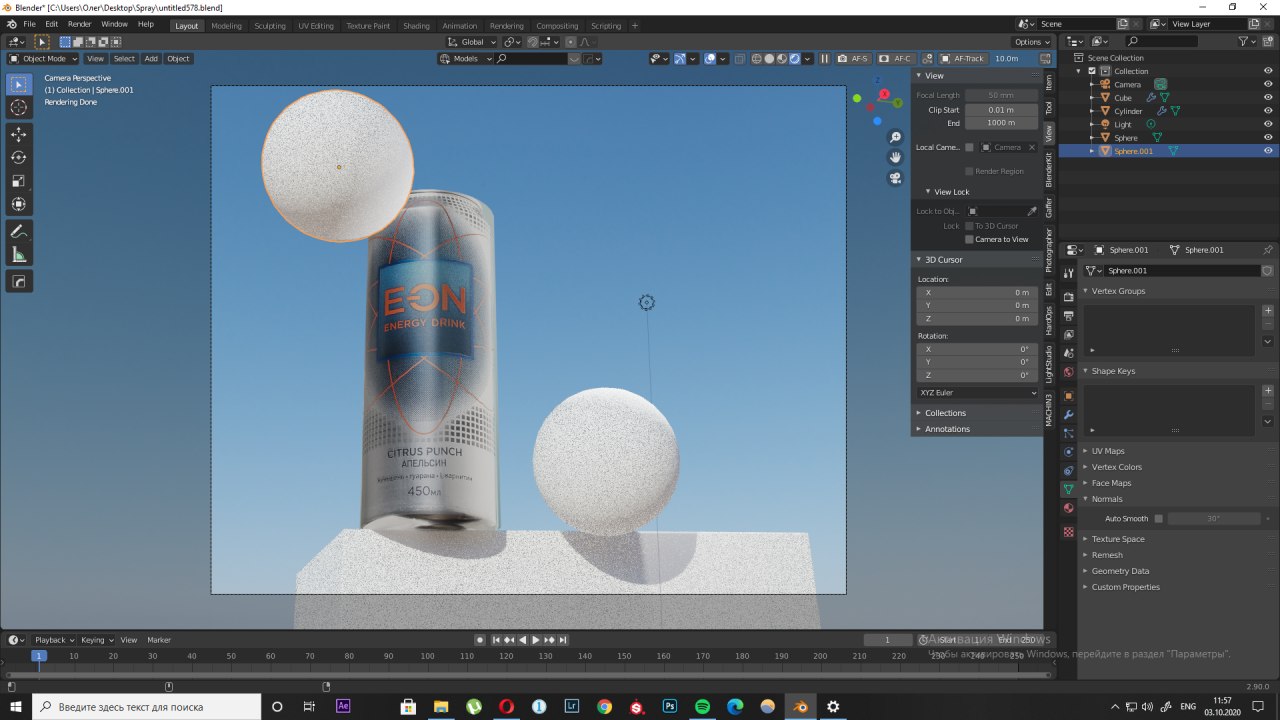Open the Options dropdown in header
This screenshot has height=720, width=1280.
pyautogui.click(x=1032, y=42)
